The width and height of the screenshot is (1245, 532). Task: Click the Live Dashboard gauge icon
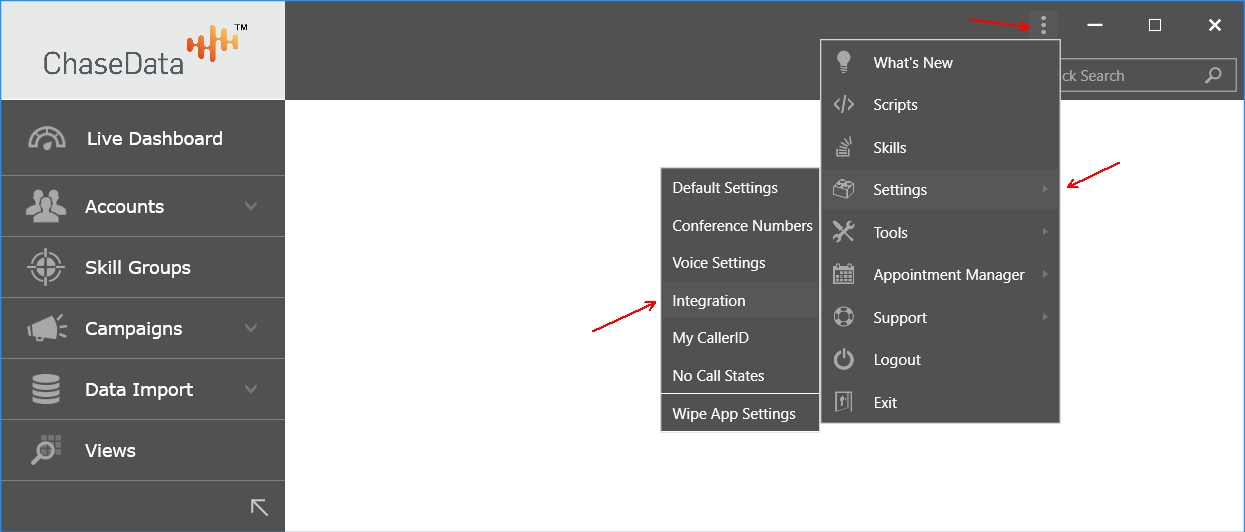47,139
